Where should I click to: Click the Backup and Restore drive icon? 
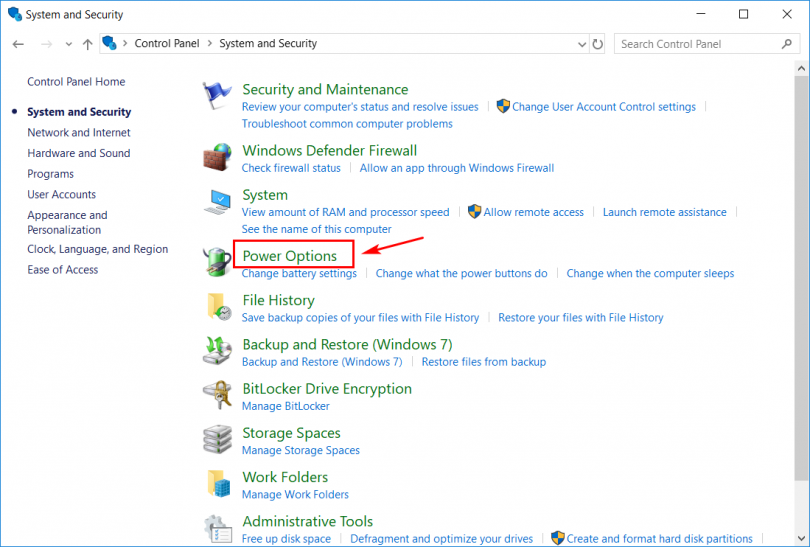pyautogui.click(x=216, y=351)
